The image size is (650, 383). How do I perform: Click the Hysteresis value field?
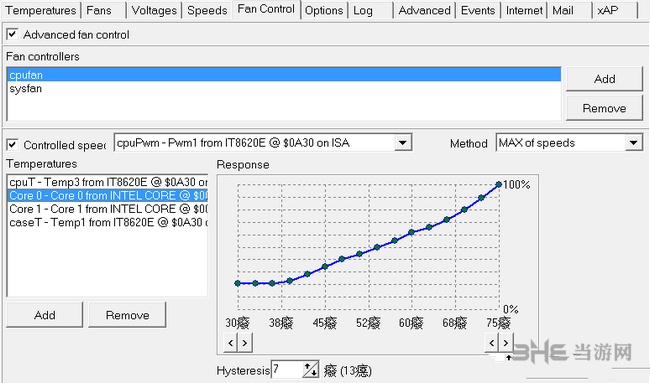(x=286, y=369)
